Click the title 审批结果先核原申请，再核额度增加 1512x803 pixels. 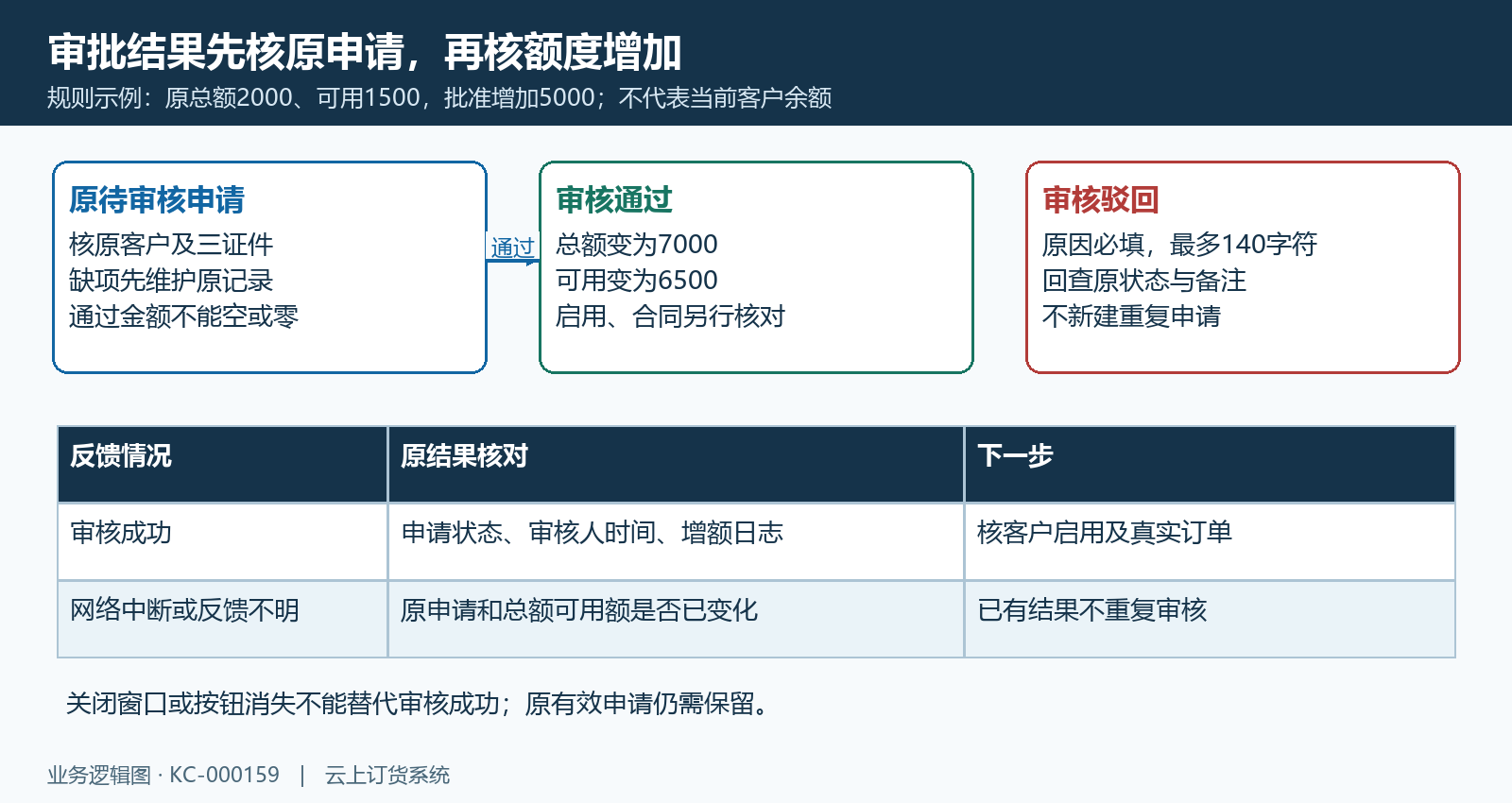pos(365,52)
